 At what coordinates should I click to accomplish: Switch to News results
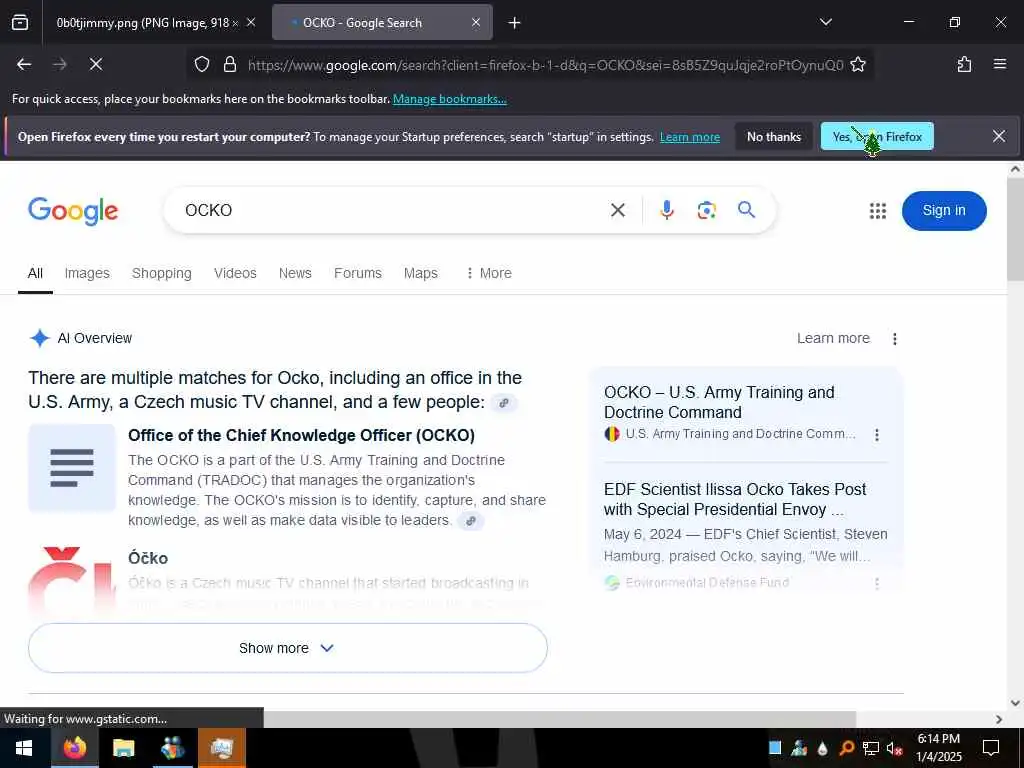295,274
